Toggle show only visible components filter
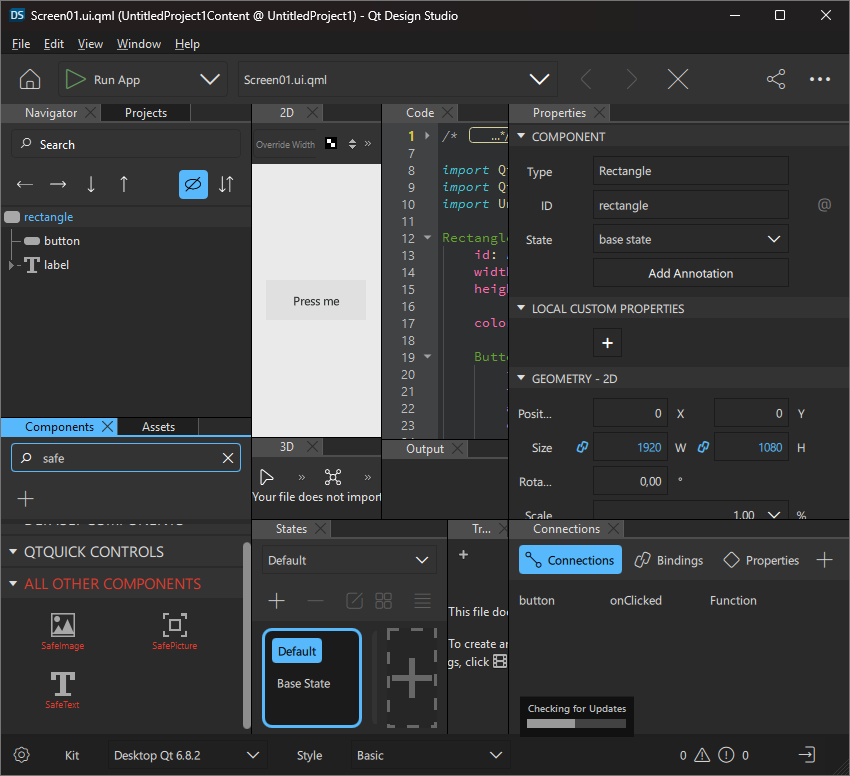The width and height of the screenshot is (850, 776). [193, 184]
